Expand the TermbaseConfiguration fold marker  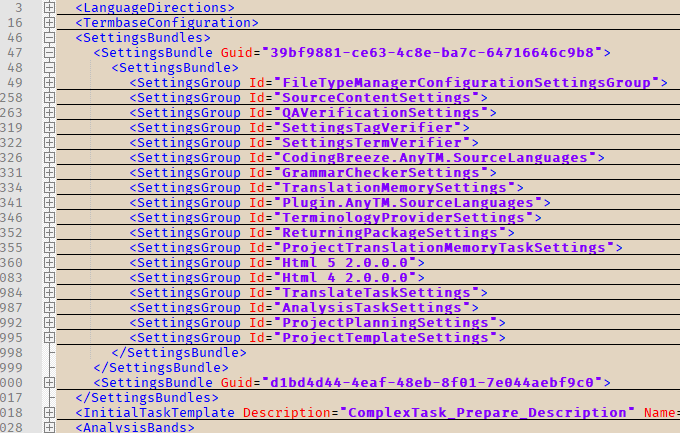(50, 22)
